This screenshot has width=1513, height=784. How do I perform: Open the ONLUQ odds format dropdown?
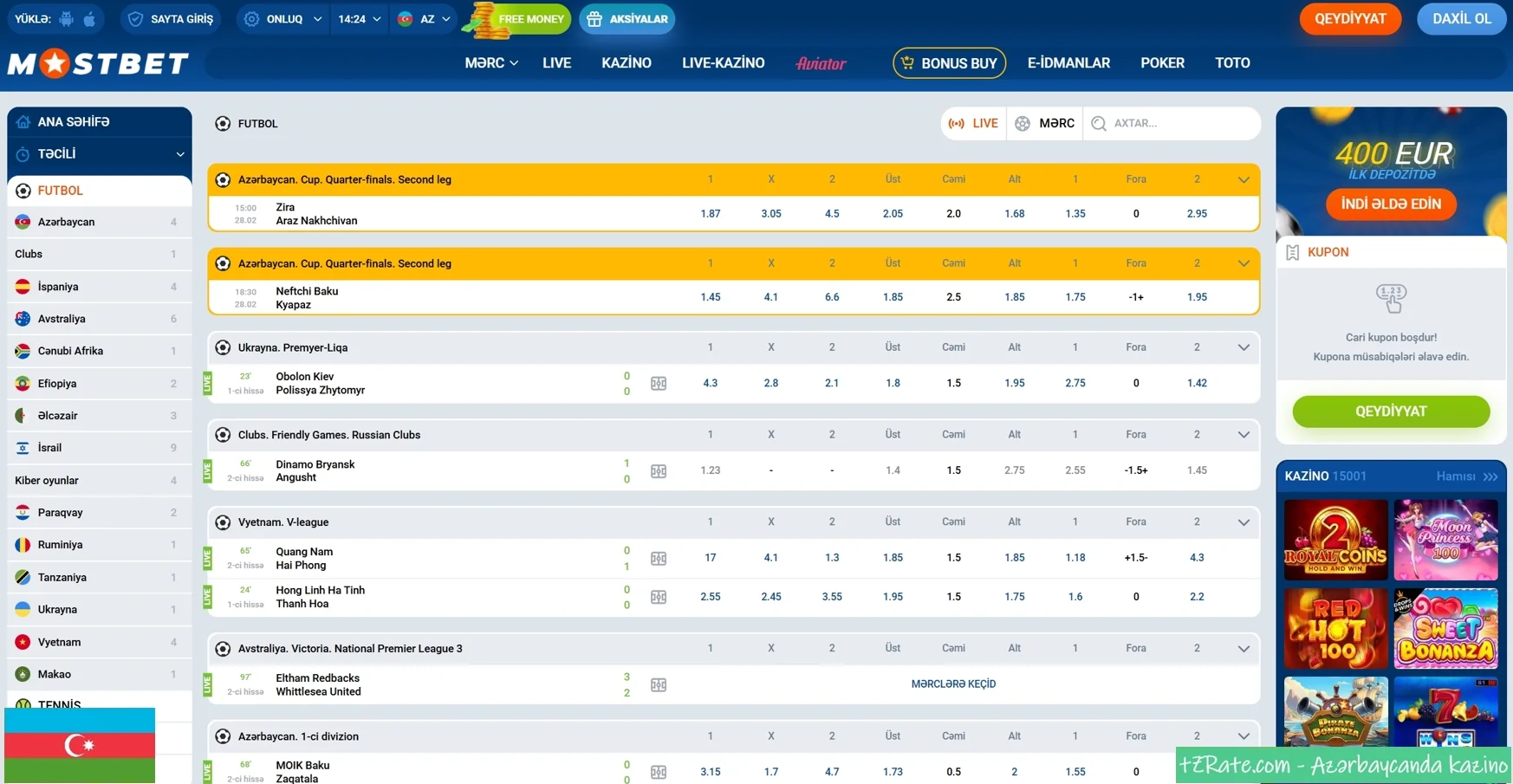pyautogui.click(x=282, y=18)
